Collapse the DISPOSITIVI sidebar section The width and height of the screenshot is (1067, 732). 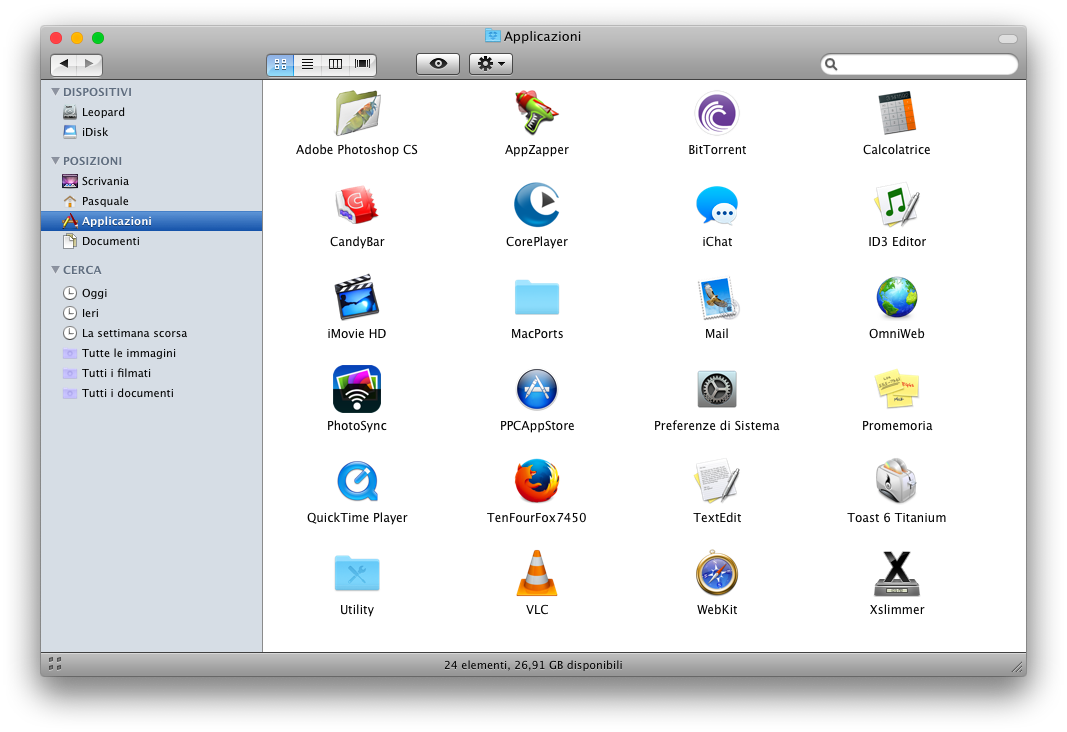[x=56, y=91]
